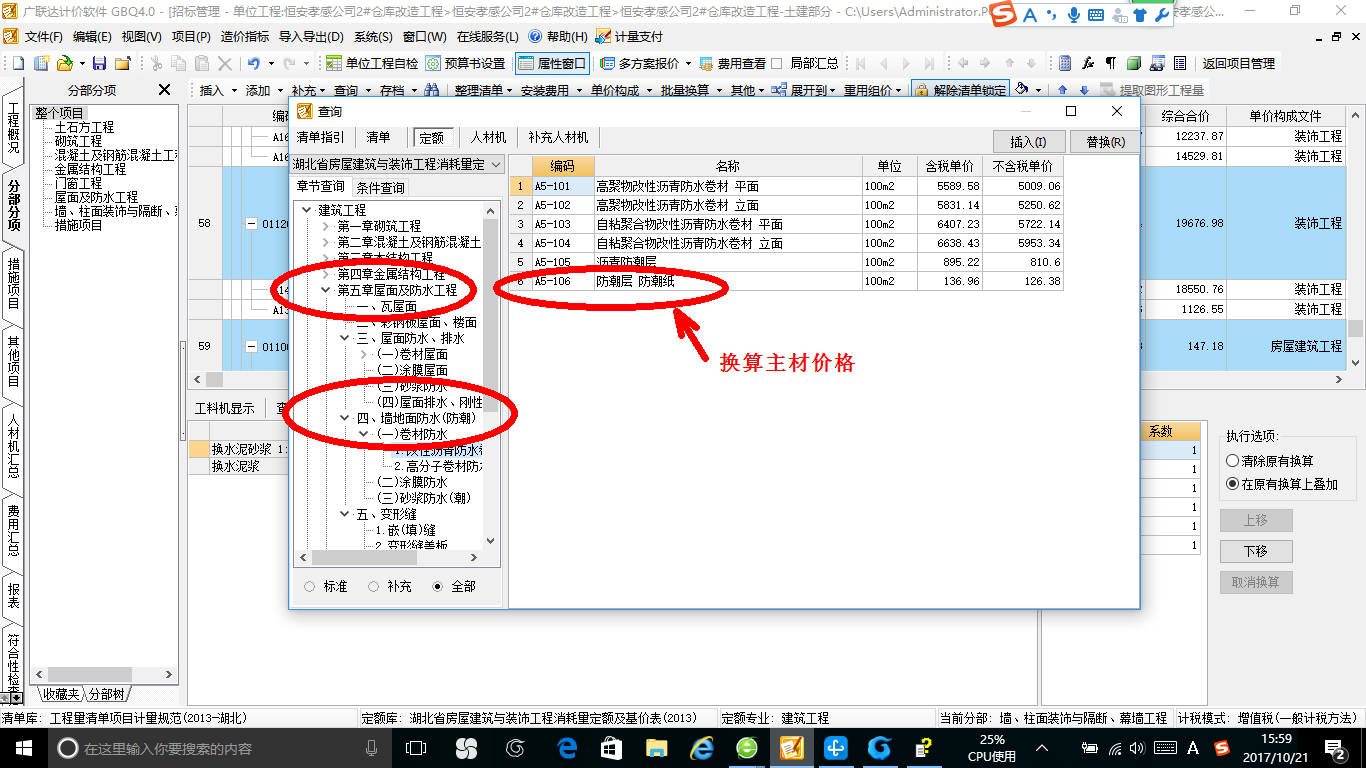Click 单位工程自检 toolbar button
1366x768 pixels.
pos(372,63)
